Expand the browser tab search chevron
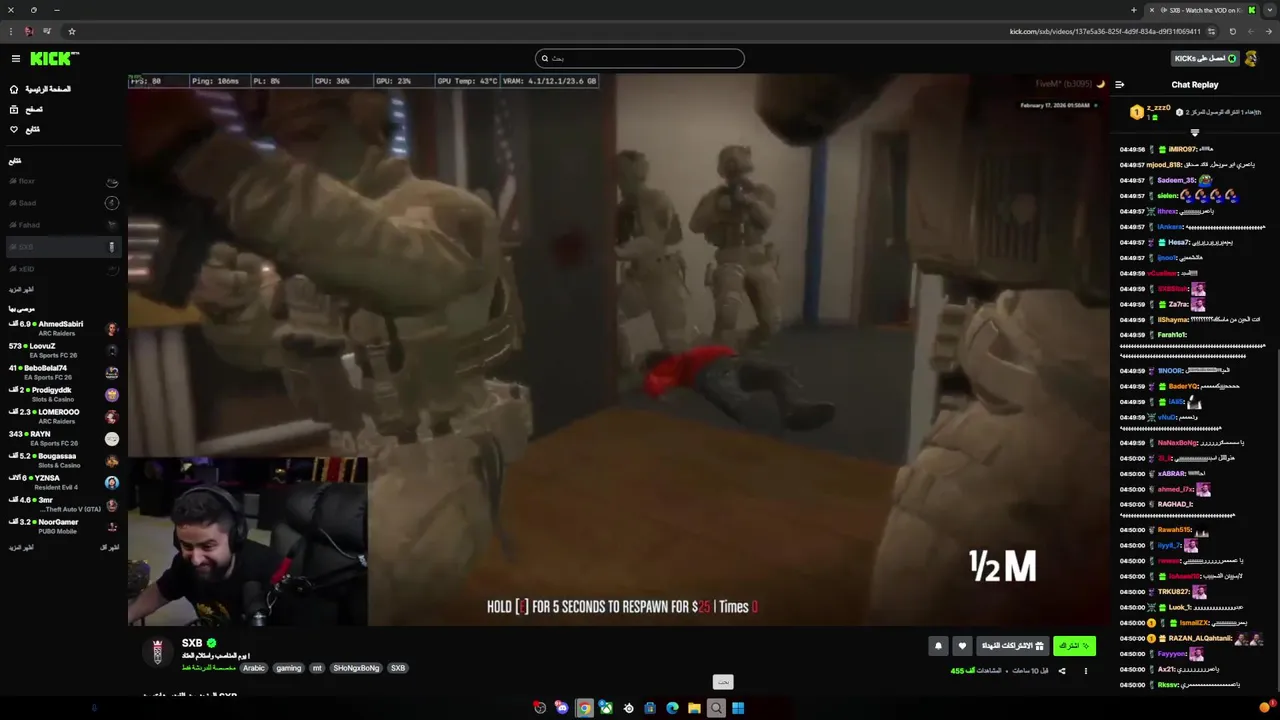Image resolution: width=1280 pixels, height=720 pixels. (1270, 10)
